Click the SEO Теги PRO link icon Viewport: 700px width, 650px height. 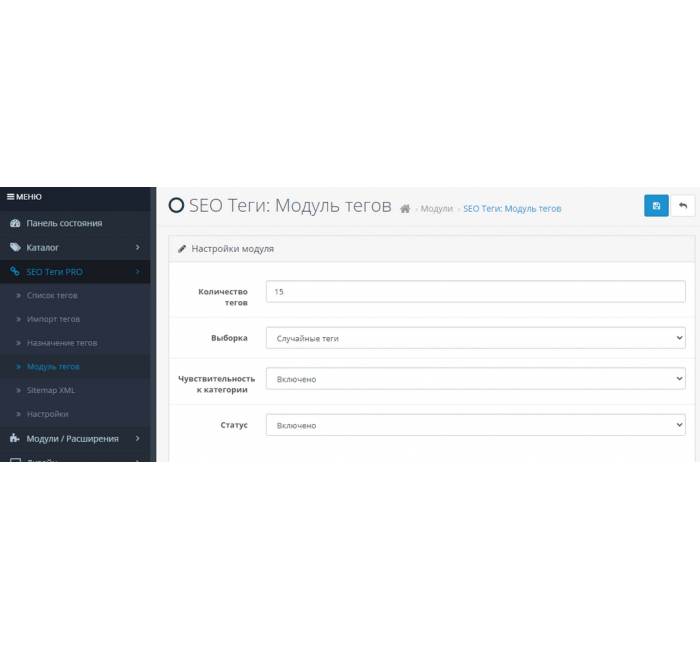coord(15,271)
